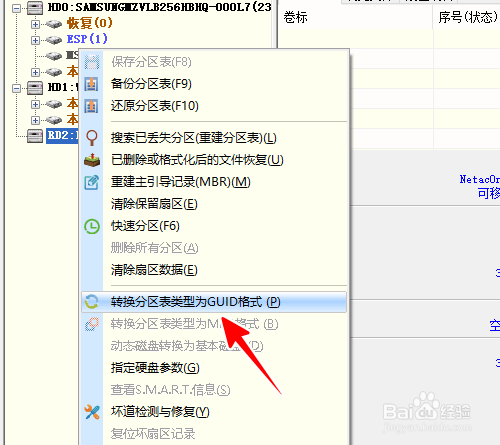Click the ESP(1) partition drive icon
Image resolution: width=500 pixels, height=445 pixels.
click(x=54, y=40)
